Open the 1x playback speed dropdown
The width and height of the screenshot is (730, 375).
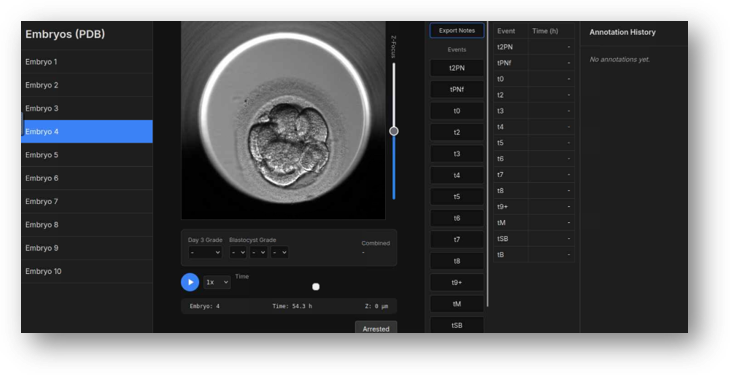coord(217,282)
